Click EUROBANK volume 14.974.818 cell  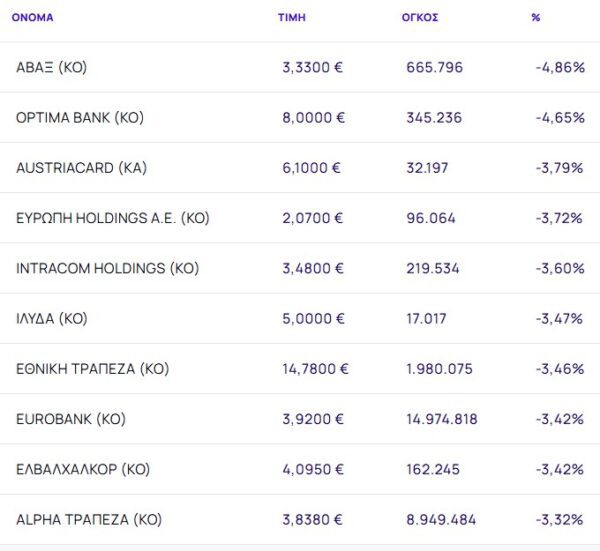point(441,419)
